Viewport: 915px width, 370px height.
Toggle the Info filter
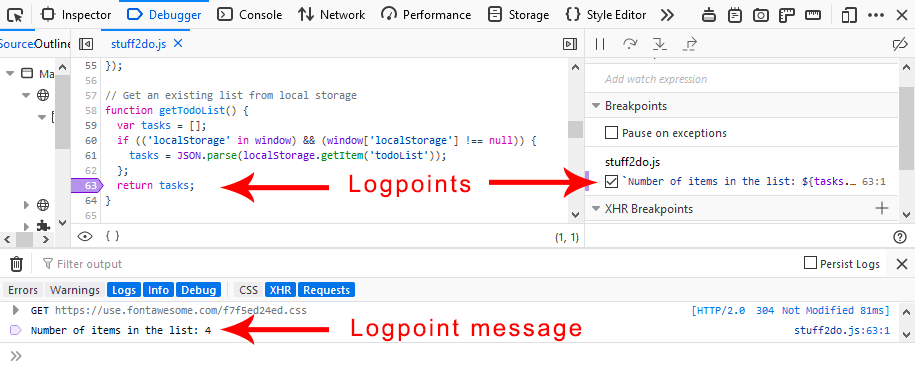pyautogui.click(x=158, y=290)
